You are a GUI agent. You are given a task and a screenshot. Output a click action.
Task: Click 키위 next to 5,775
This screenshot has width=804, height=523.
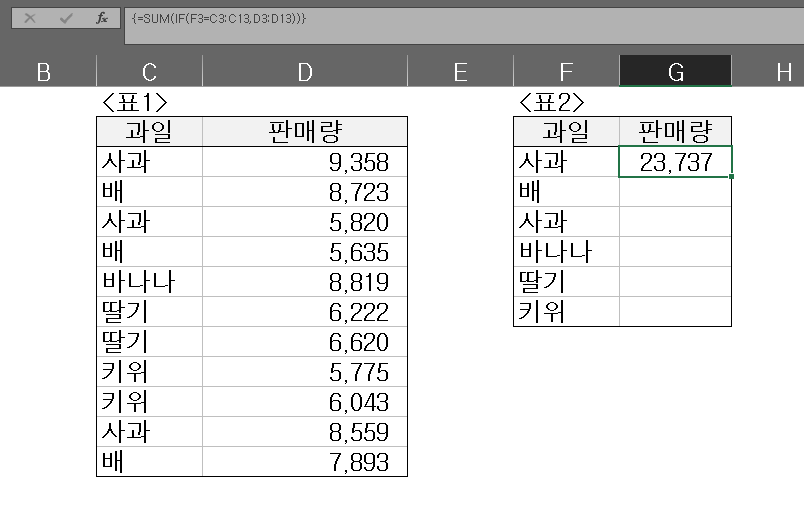point(149,372)
